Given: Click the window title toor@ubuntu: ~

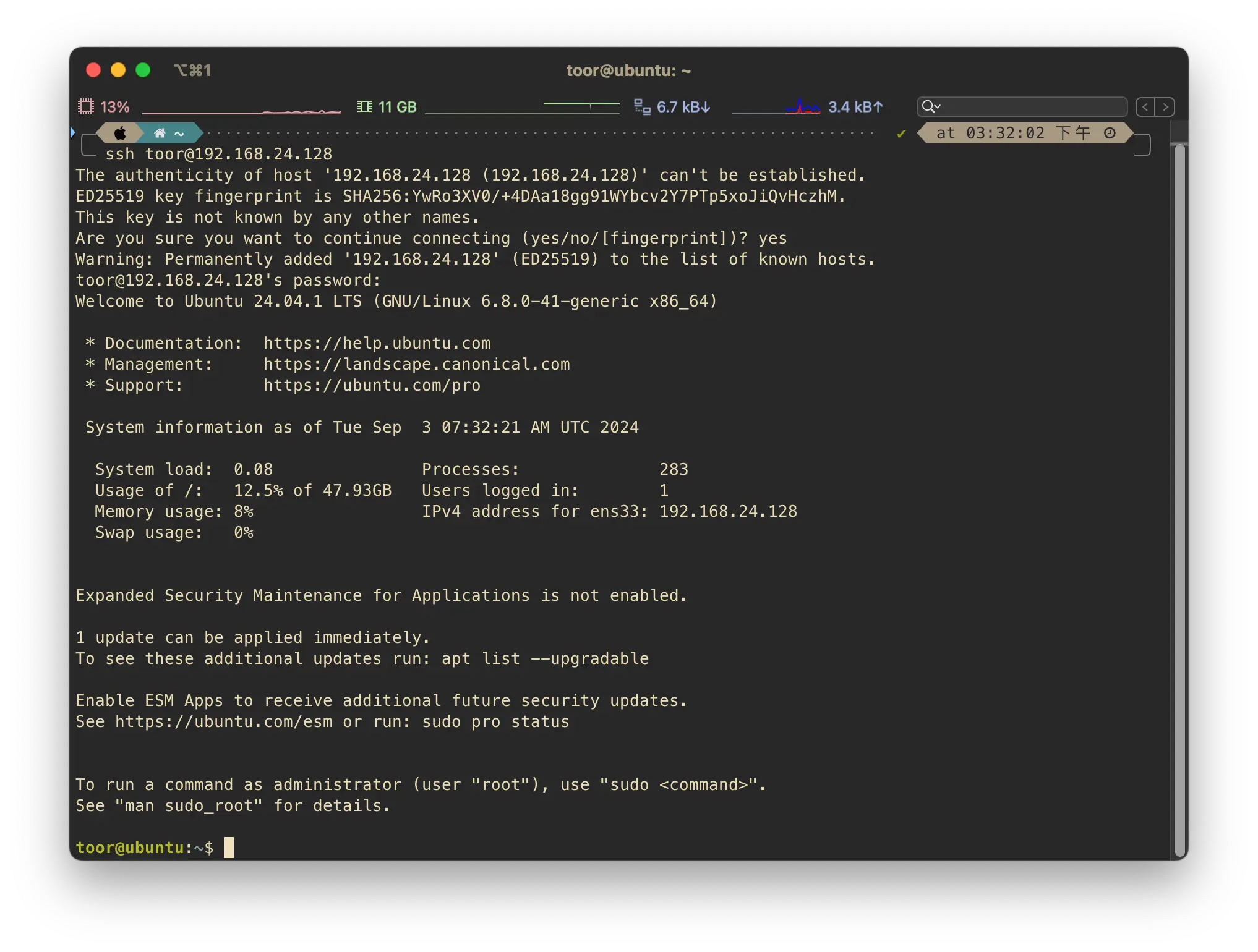Looking at the screenshot, I should (x=628, y=70).
